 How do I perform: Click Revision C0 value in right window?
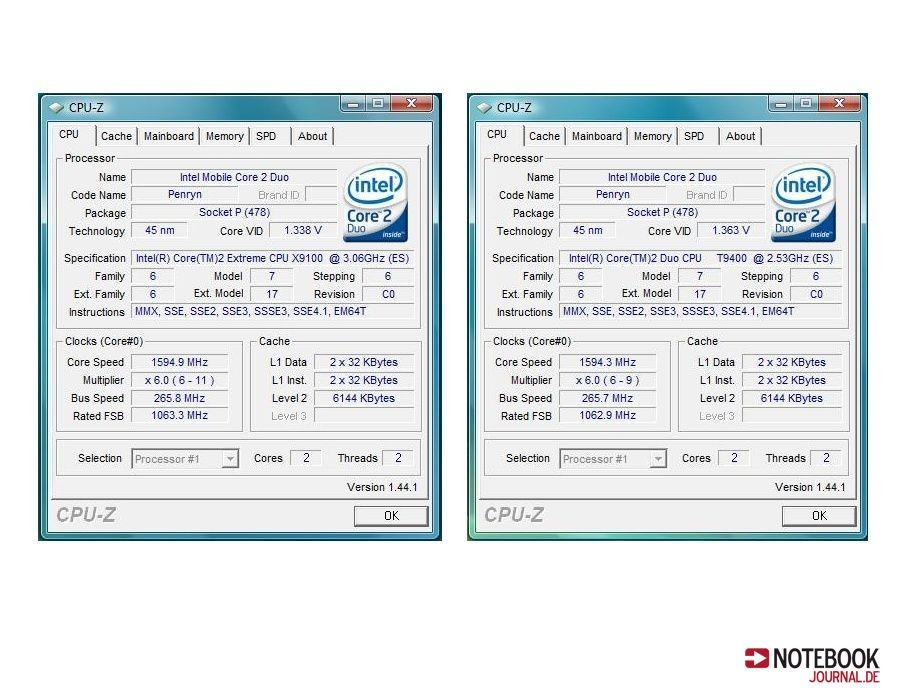point(816,294)
